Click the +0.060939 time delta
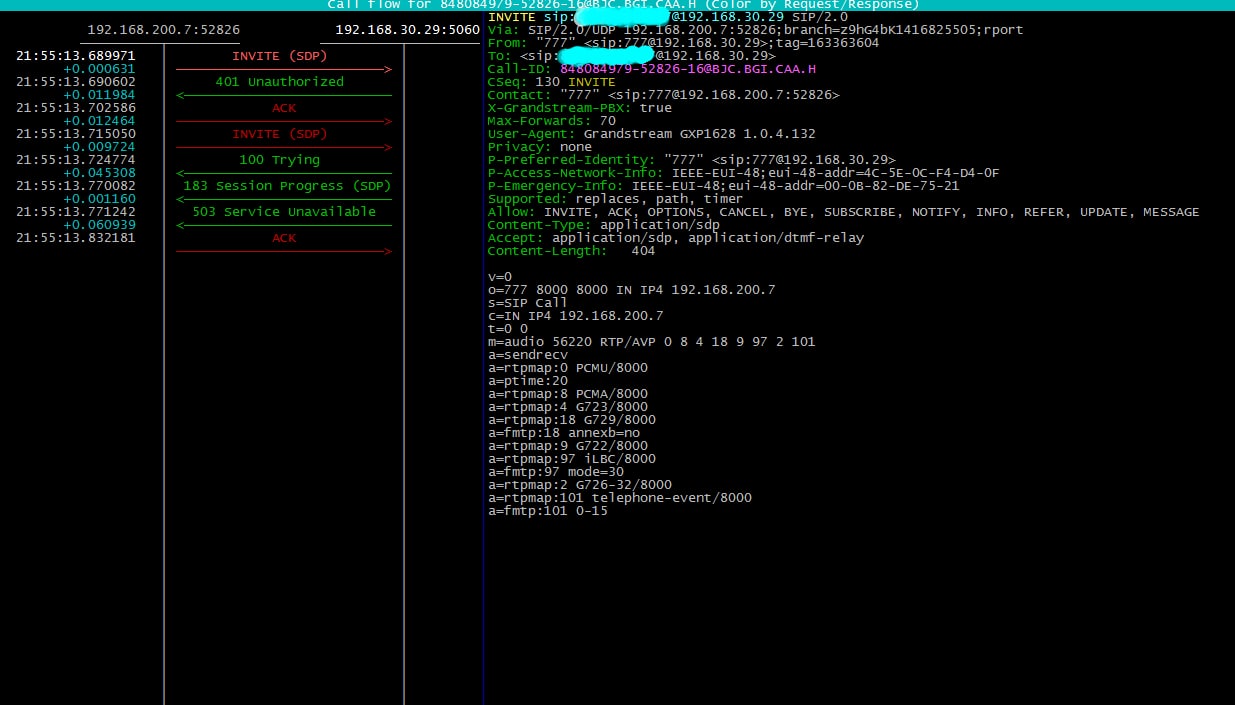Image resolution: width=1235 pixels, height=705 pixels. coord(100,225)
